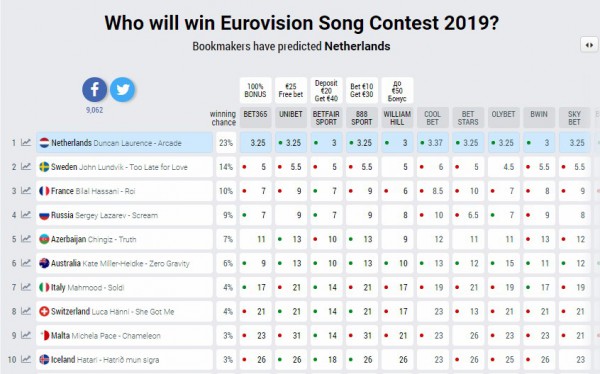Screen dimensions: 600x374
Task: Open the Deposit €20 Get €40 offer
Action: point(326,90)
